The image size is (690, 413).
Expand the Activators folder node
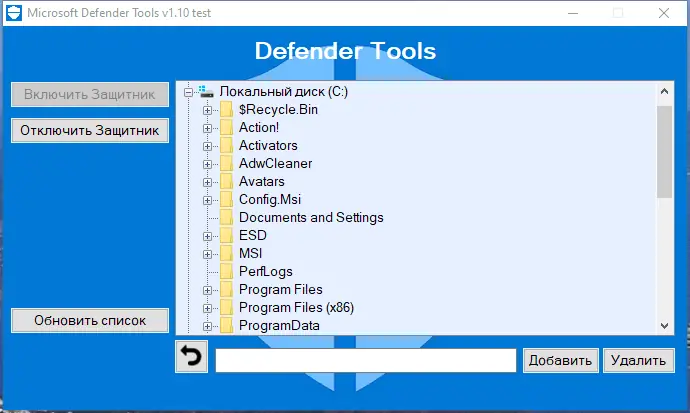(x=207, y=146)
